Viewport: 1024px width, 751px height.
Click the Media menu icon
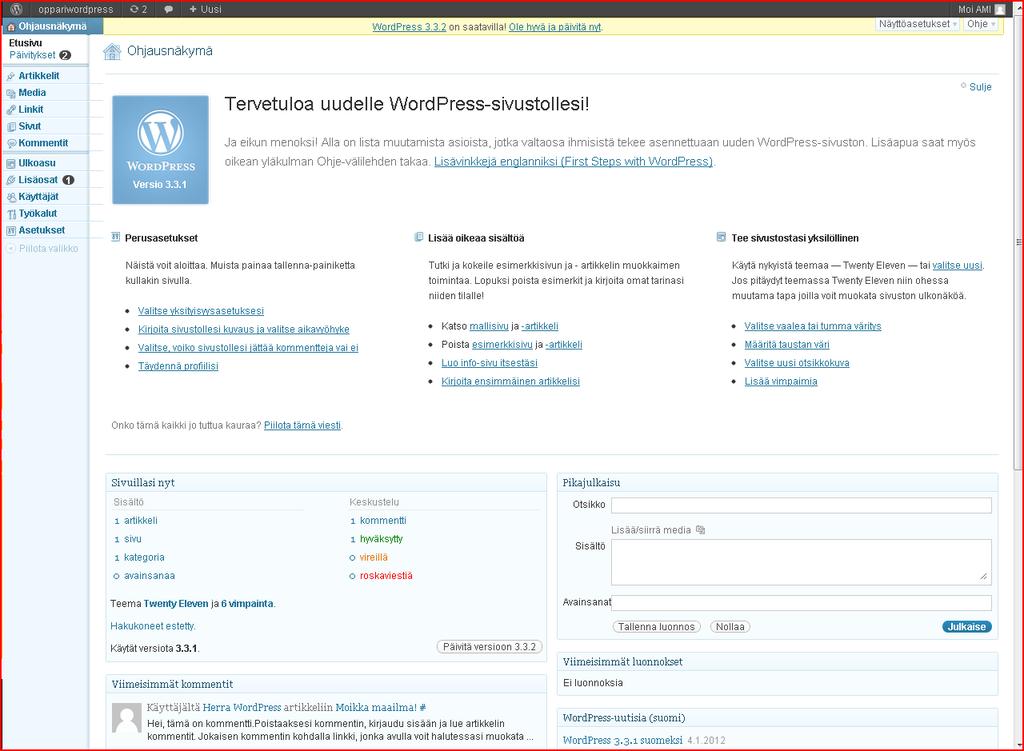(11, 93)
